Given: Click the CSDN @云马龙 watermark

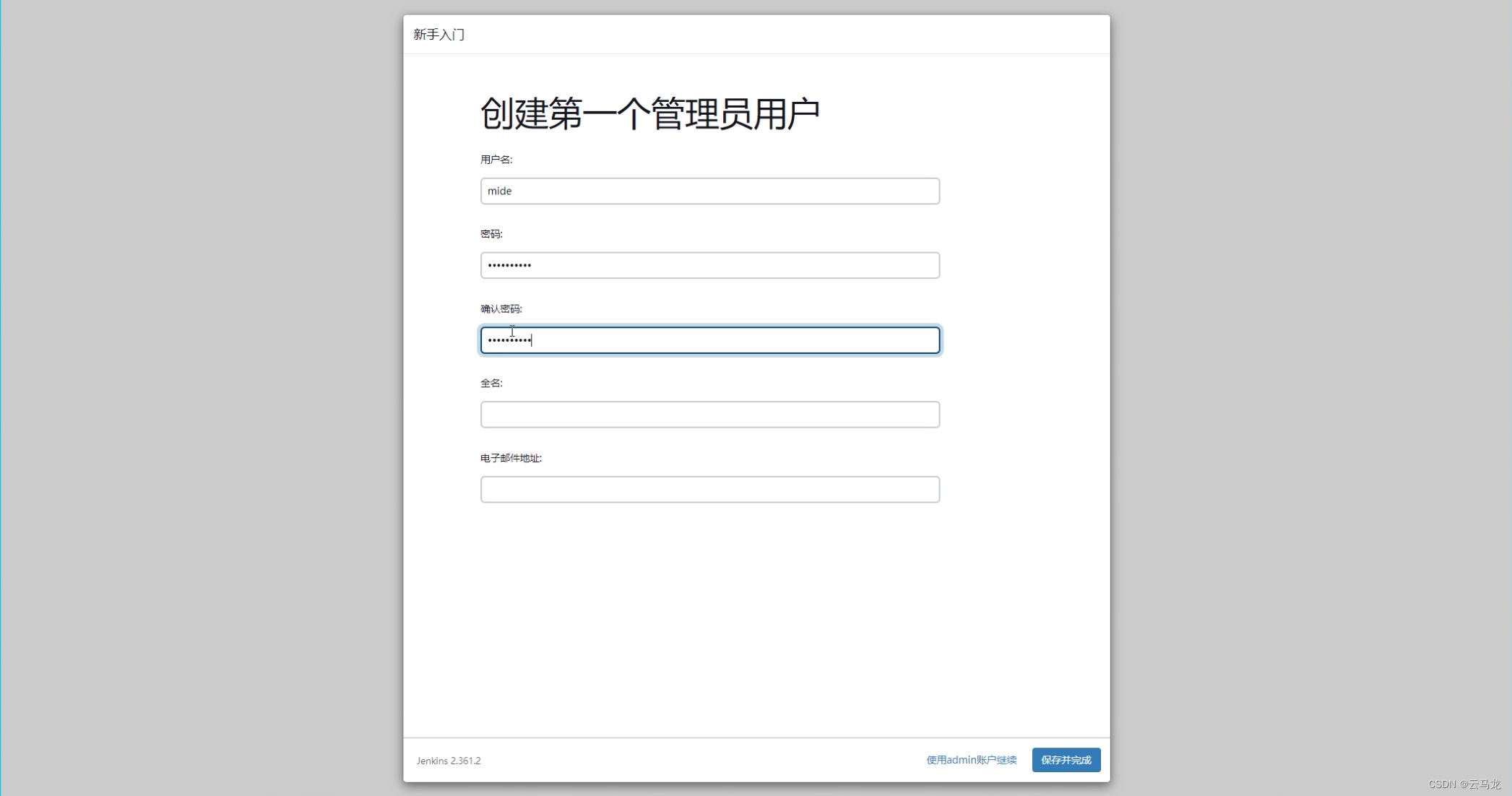Looking at the screenshot, I should [x=1464, y=784].
